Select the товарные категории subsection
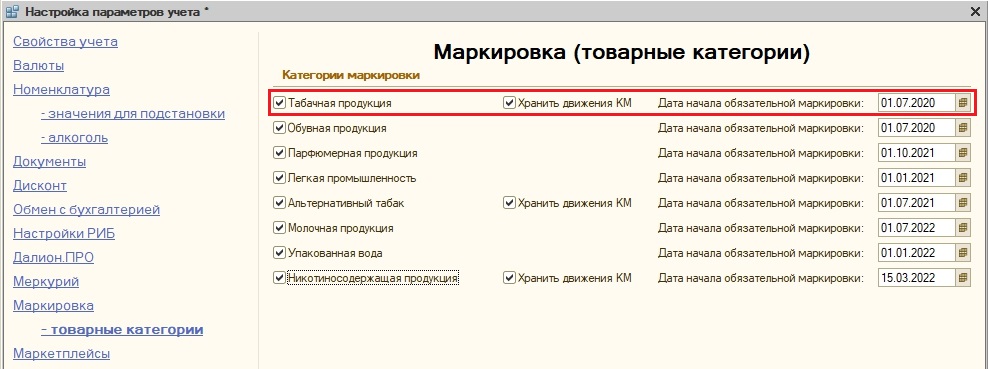The height and width of the screenshot is (369, 988). pos(122,329)
